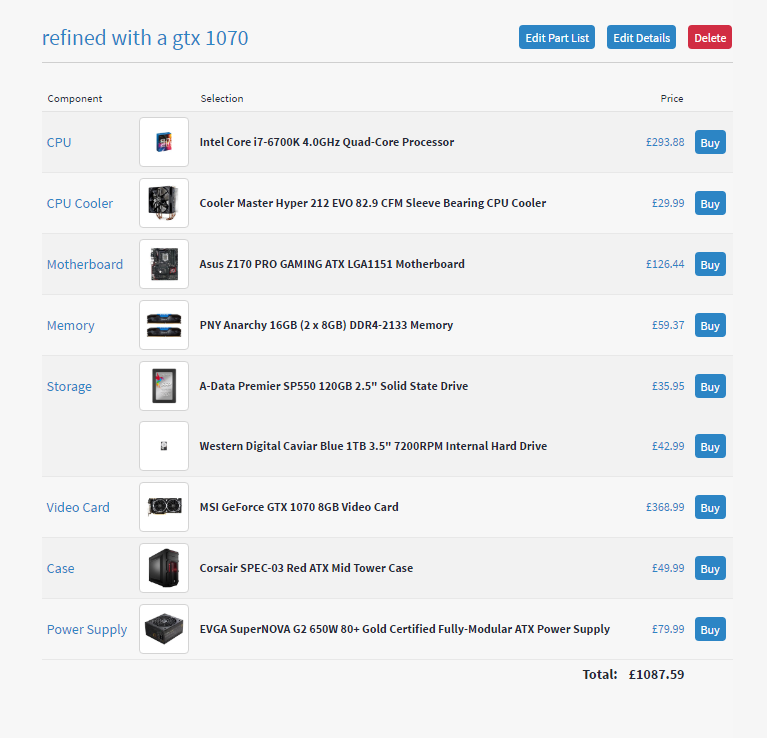Open the Cooler Master Hyper 212 thumbnail image
The height and width of the screenshot is (738, 767).
(x=164, y=203)
